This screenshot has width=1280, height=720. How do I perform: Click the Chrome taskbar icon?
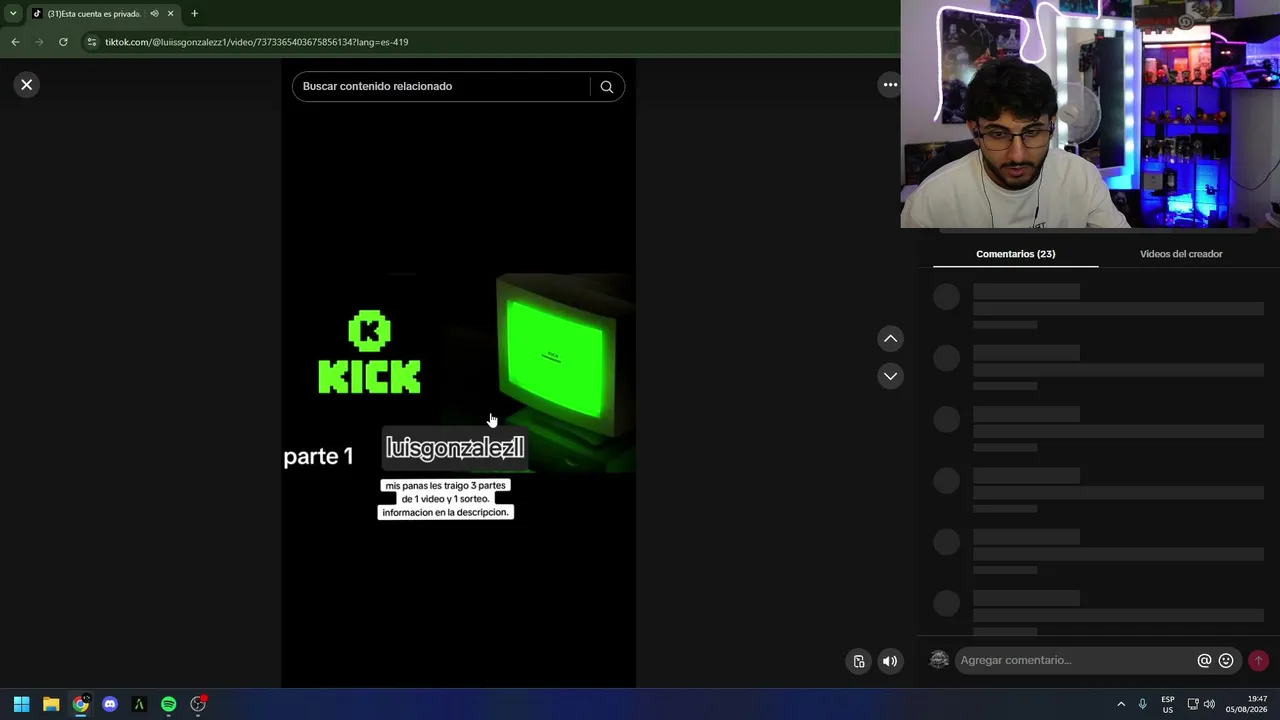coord(80,705)
